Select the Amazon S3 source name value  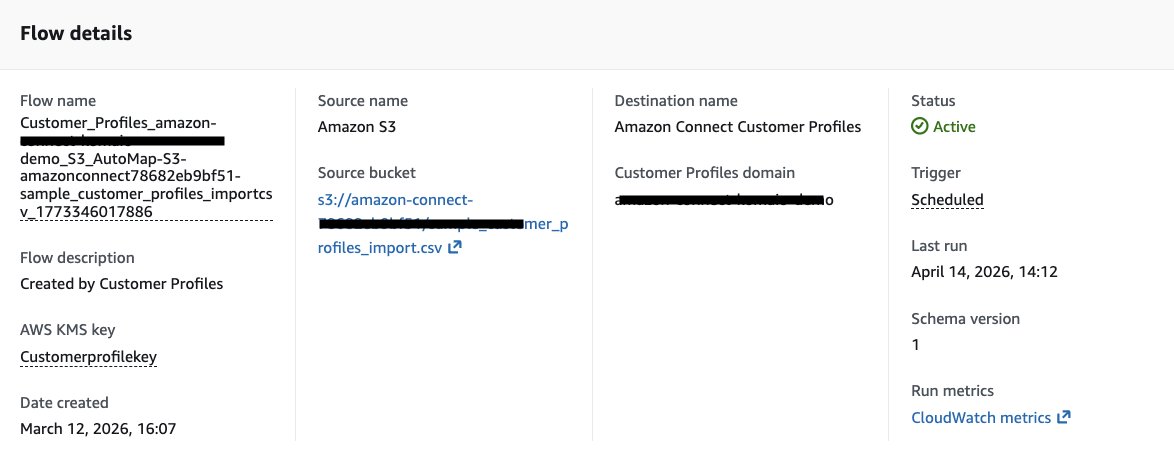(356, 126)
